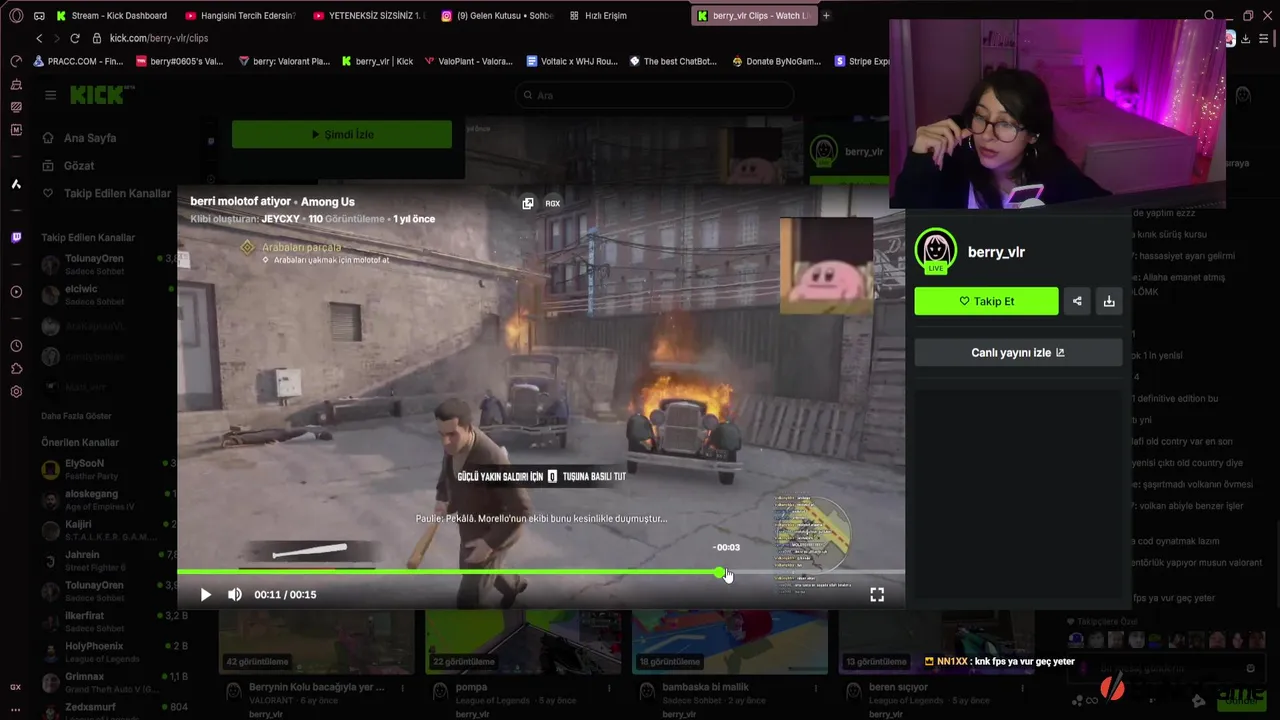Open the Kick hamburger menu
This screenshot has width=1280, height=720.
pos(50,95)
